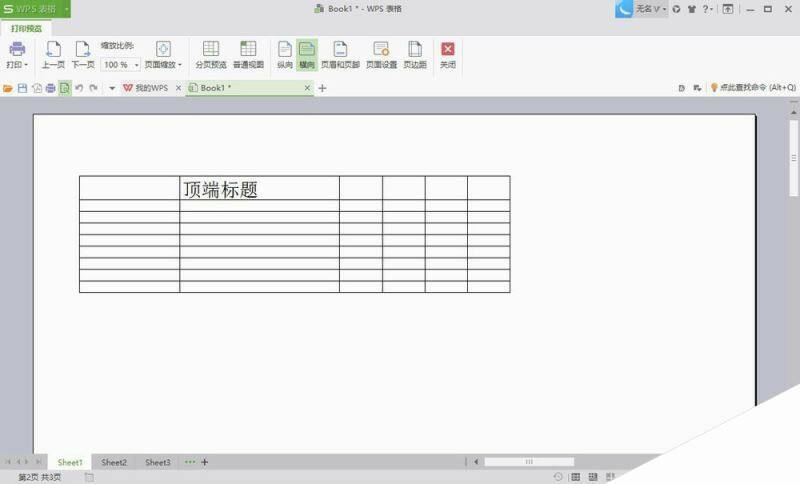Go to next page with 下一页

pos(83,55)
